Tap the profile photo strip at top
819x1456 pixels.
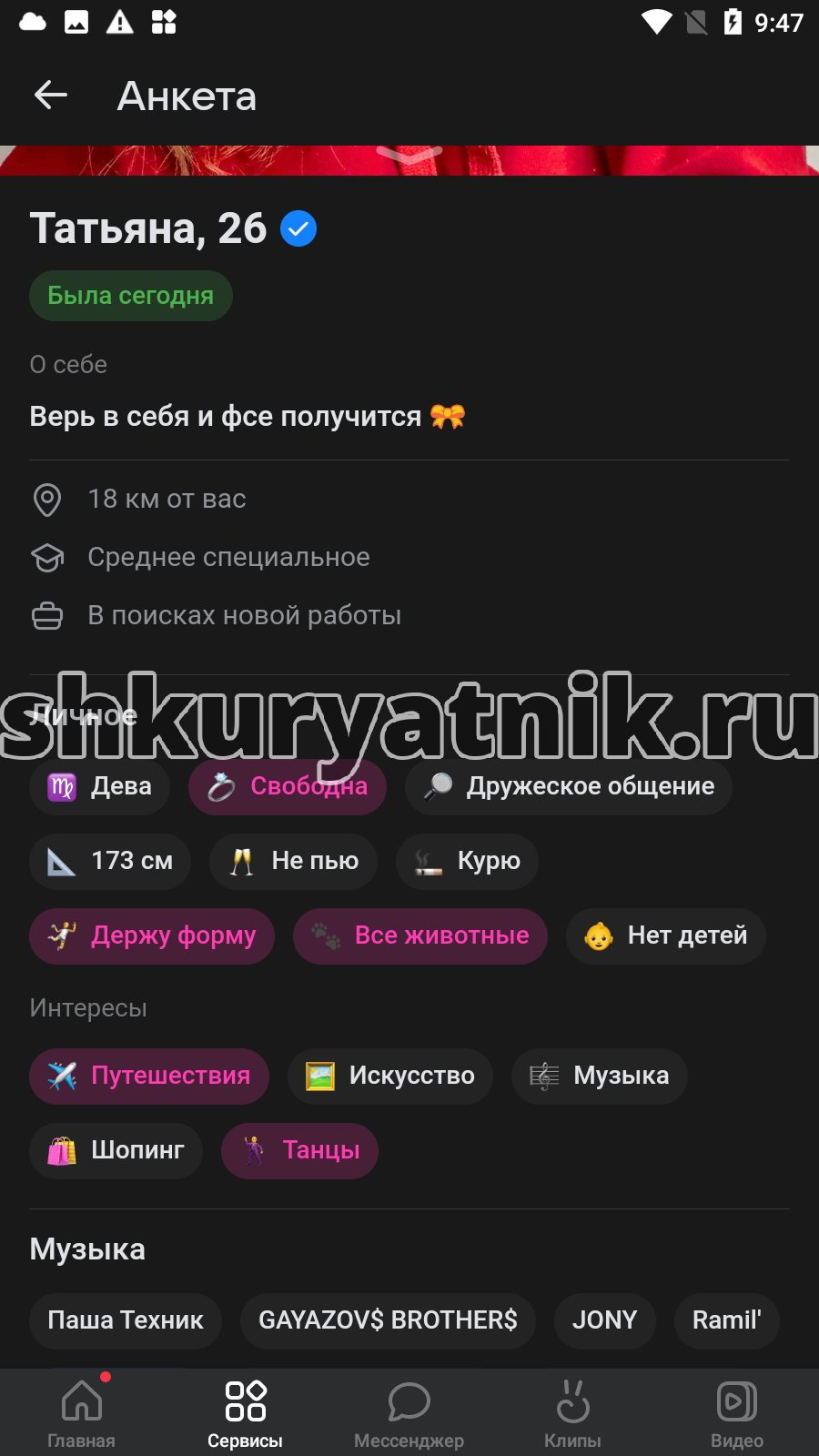(409, 160)
